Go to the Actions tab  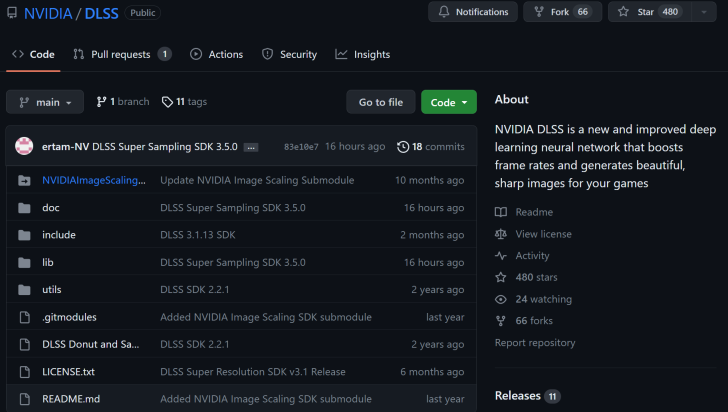[x=216, y=54]
